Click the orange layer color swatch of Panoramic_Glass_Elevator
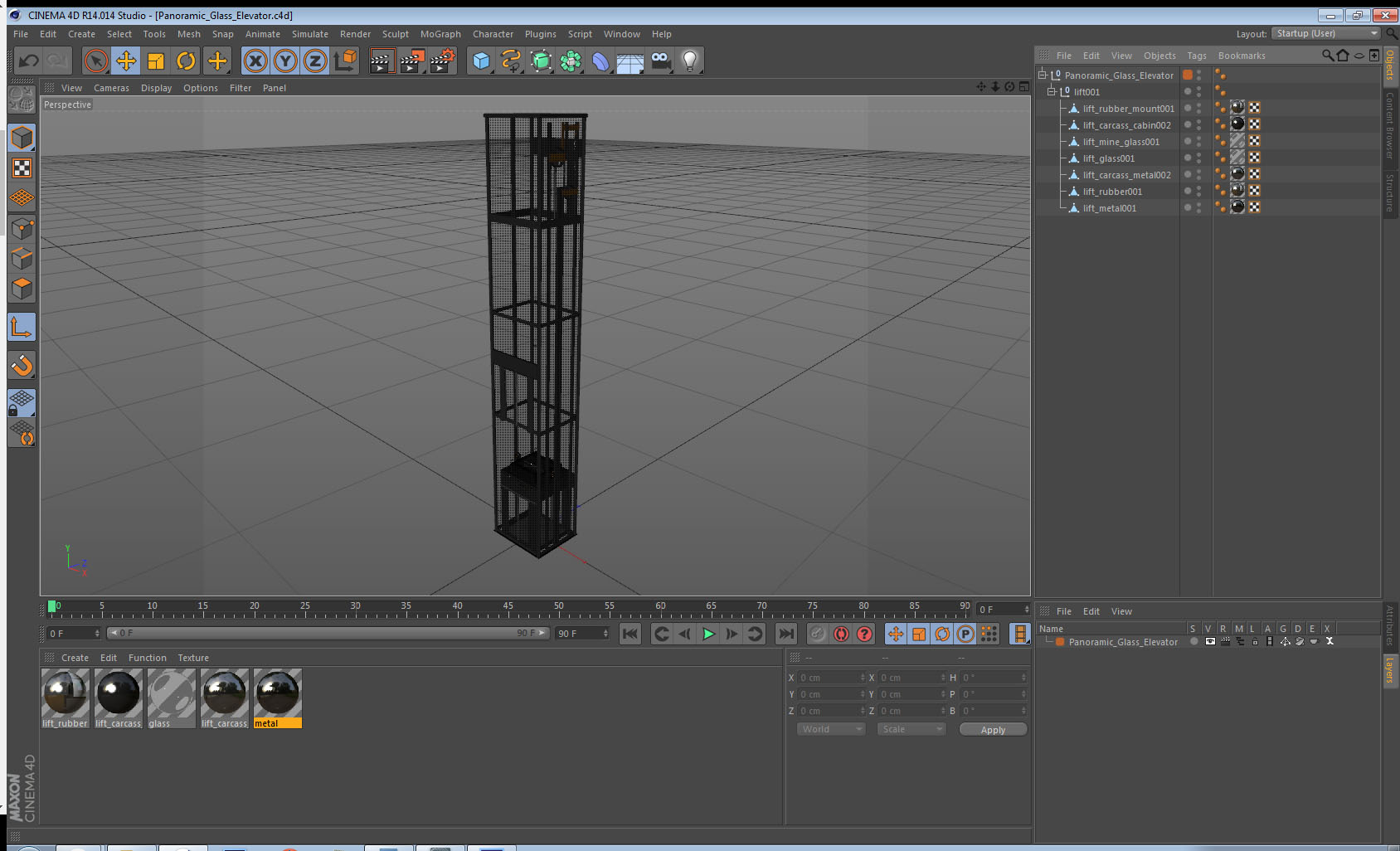The height and width of the screenshot is (851, 1400). pyautogui.click(x=1188, y=75)
